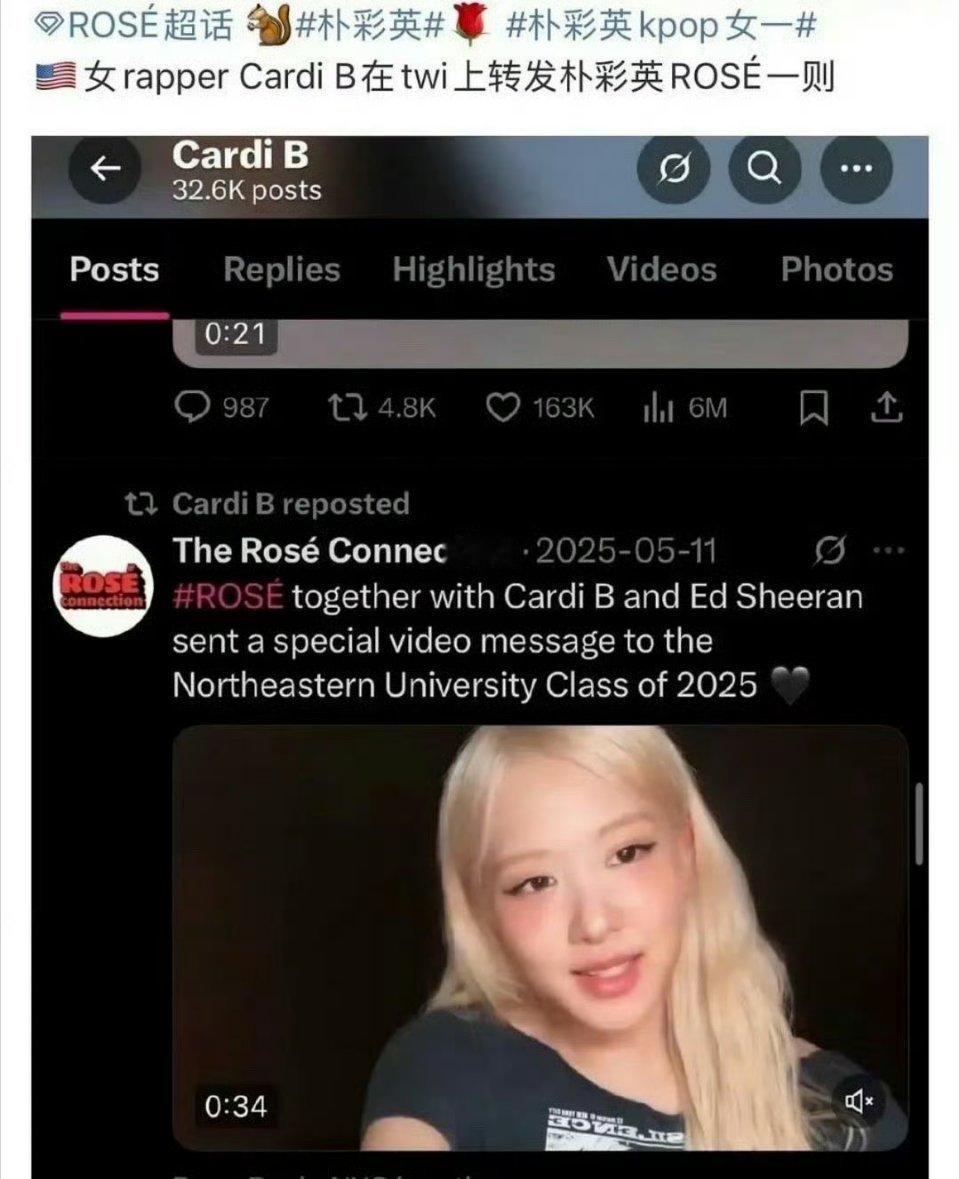Open The Rosé Connection profile avatar
960x1179 pixels.
point(103,586)
